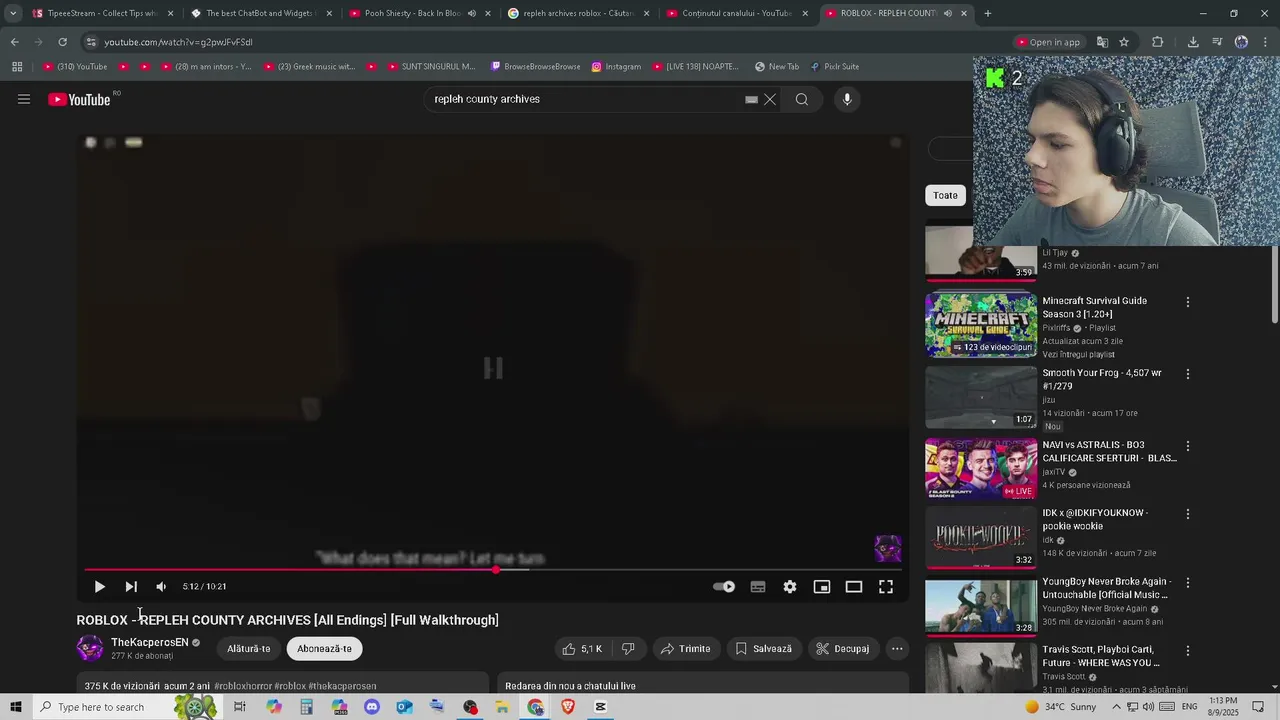The height and width of the screenshot is (720, 1280).
Task: Bookmark this page with the star icon
Action: (1124, 42)
